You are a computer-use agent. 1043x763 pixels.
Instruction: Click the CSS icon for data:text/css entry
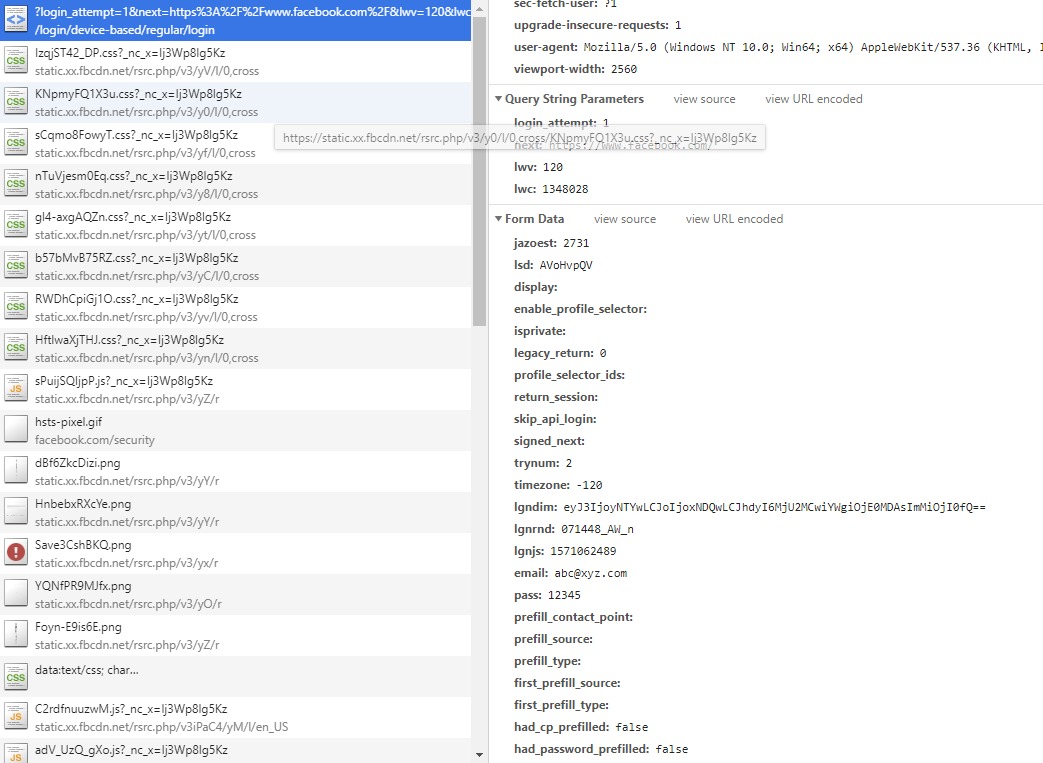pos(16,676)
